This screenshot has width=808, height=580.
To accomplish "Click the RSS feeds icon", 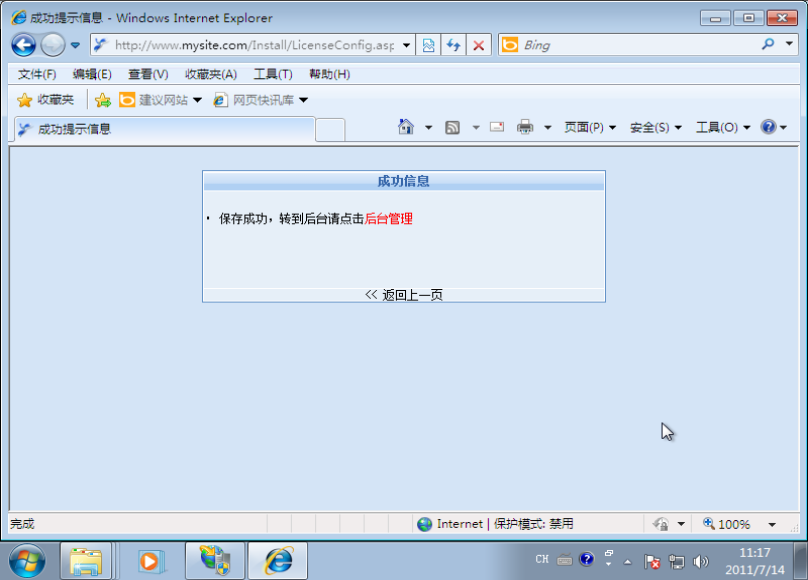I will click(x=452, y=127).
